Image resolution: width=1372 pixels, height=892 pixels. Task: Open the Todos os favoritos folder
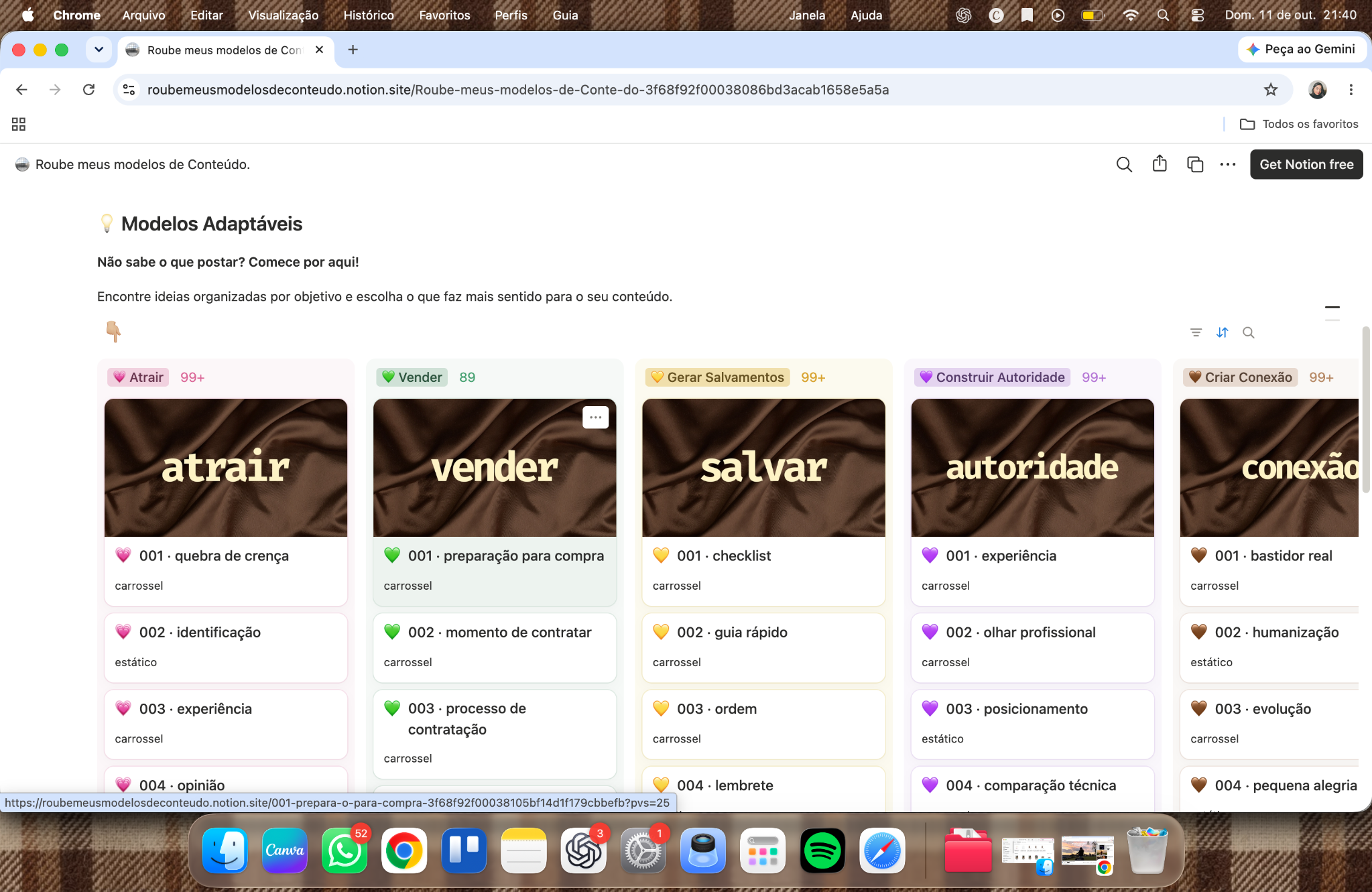tap(1299, 124)
